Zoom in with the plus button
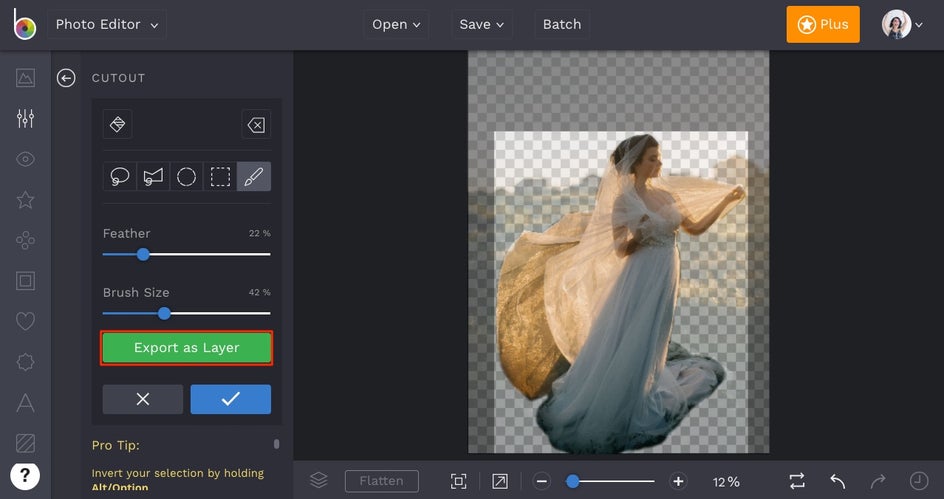 coord(678,481)
